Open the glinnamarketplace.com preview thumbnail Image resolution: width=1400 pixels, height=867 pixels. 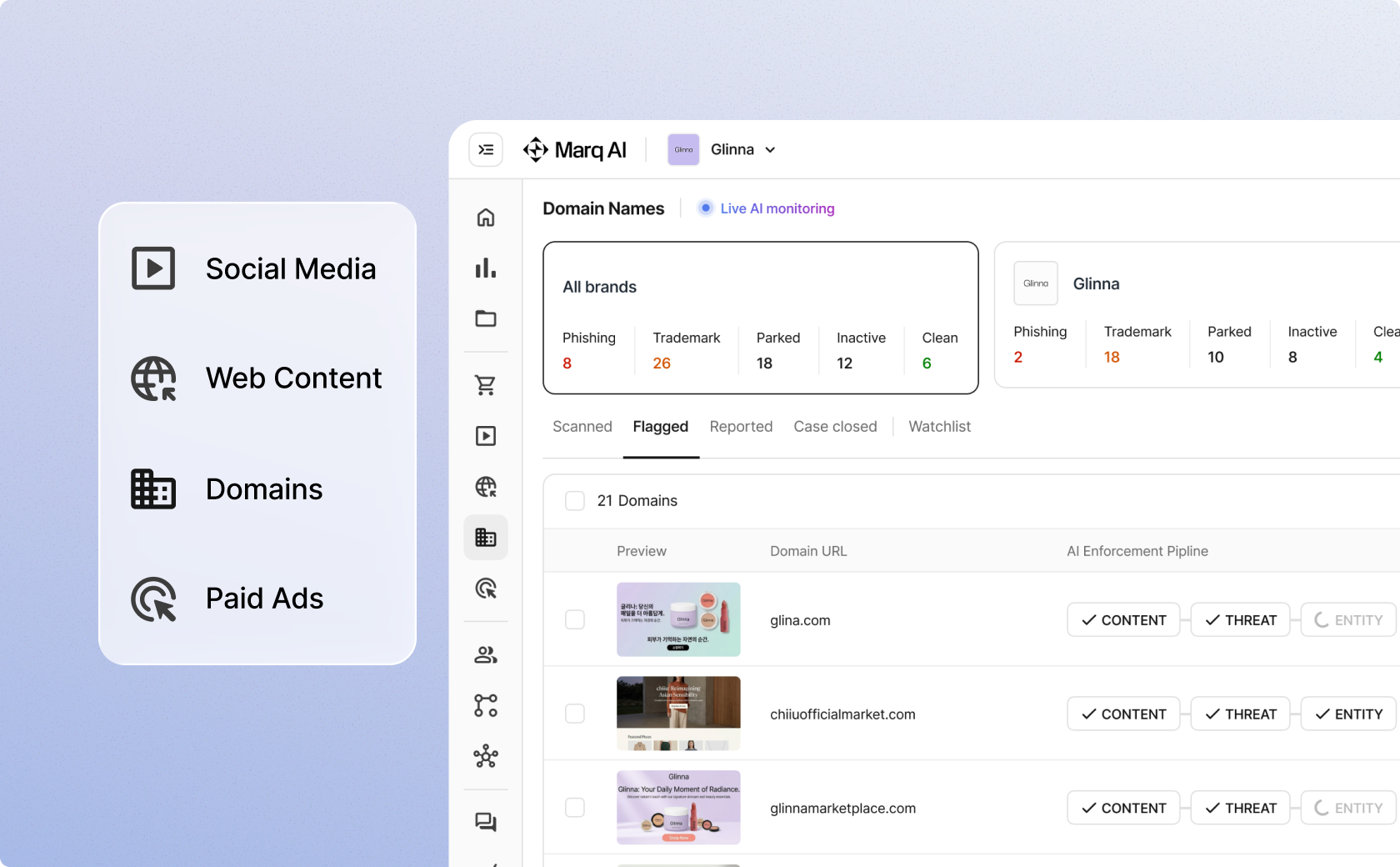point(678,808)
